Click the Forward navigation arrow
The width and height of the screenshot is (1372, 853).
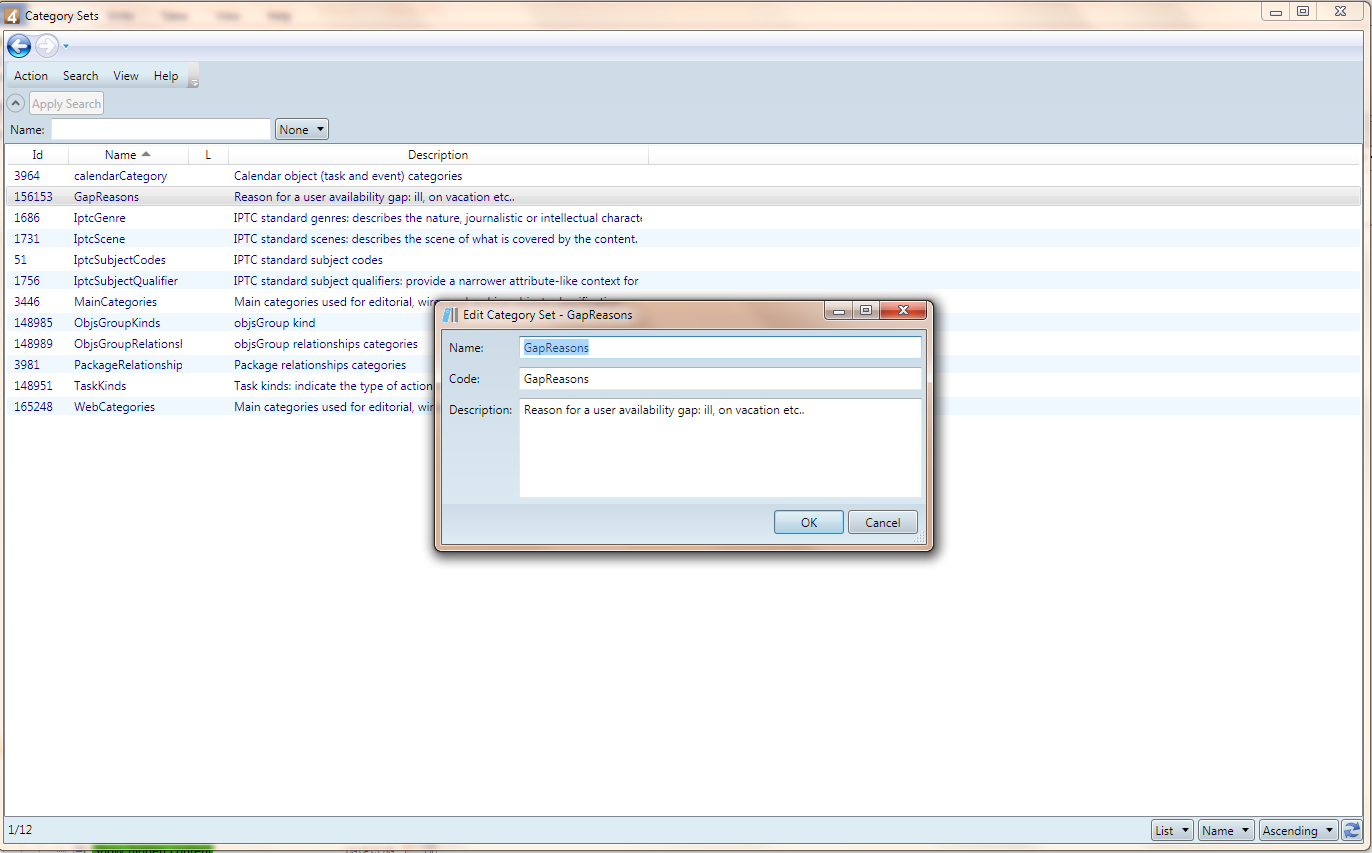point(46,46)
